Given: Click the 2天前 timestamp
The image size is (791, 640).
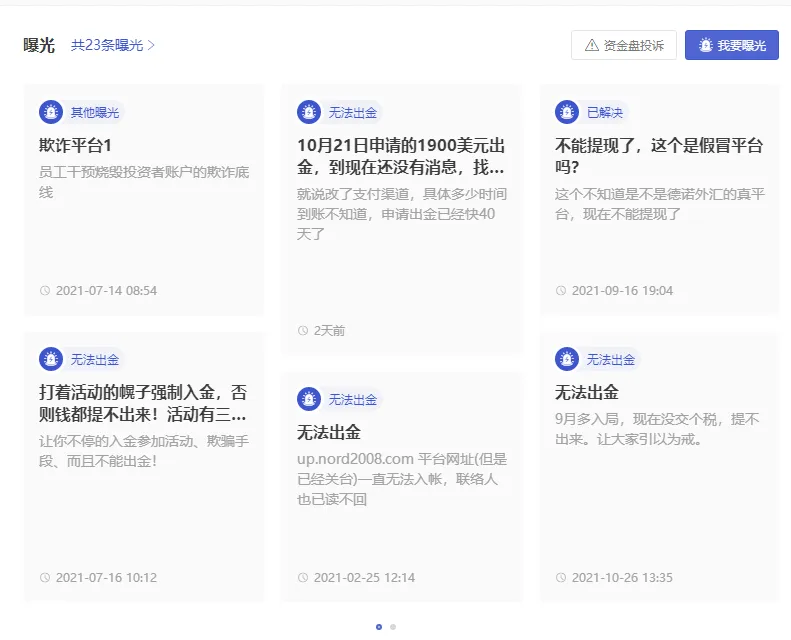Looking at the screenshot, I should tap(329, 331).
